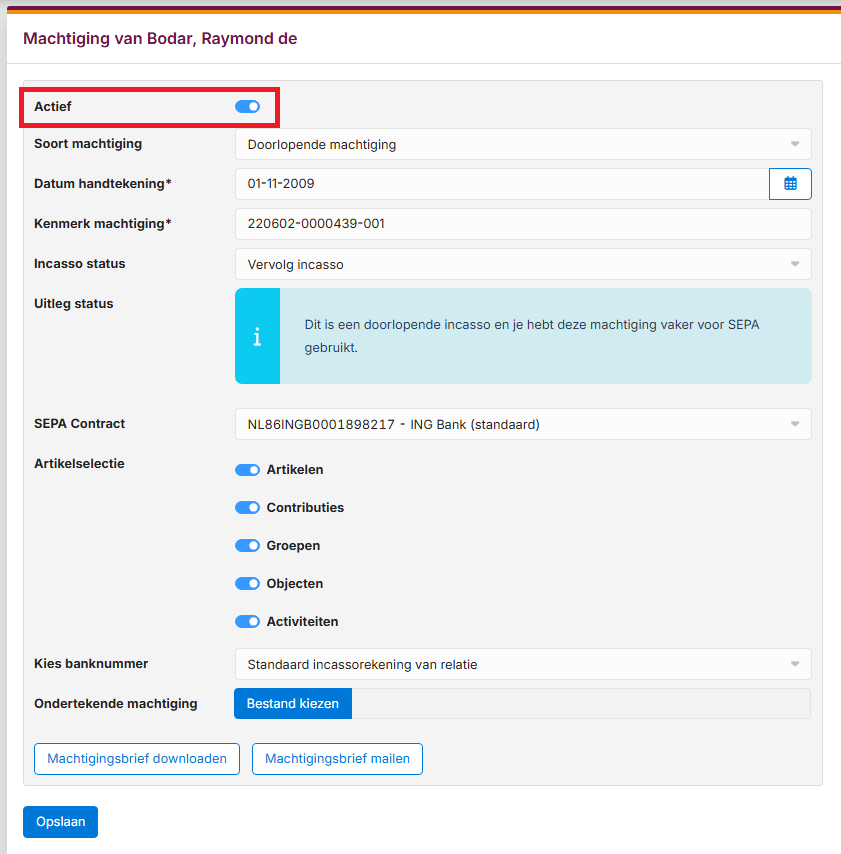
Task: Open the Soort machtiging dropdown
Action: [522, 144]
